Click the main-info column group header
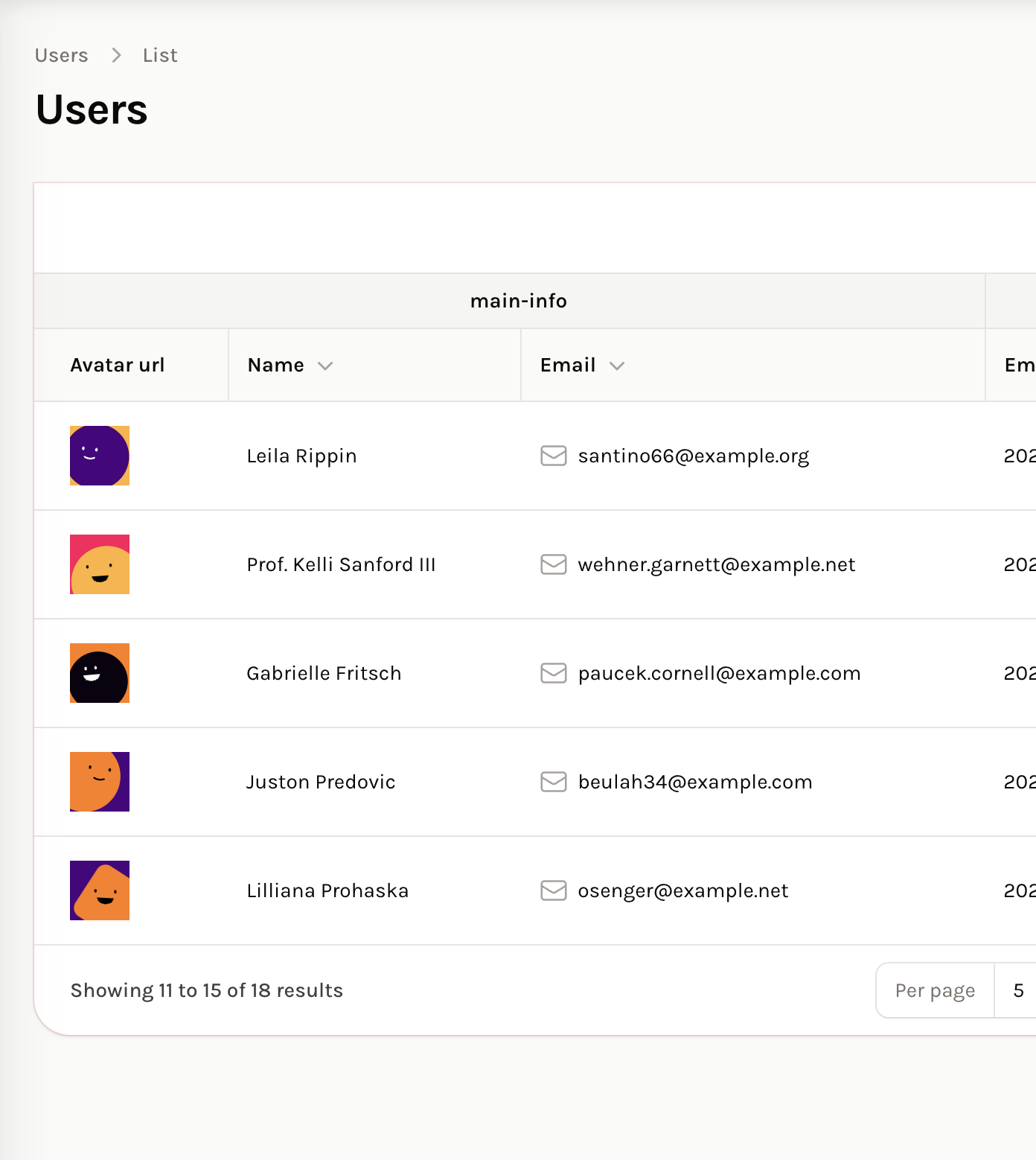 (518, 301)
